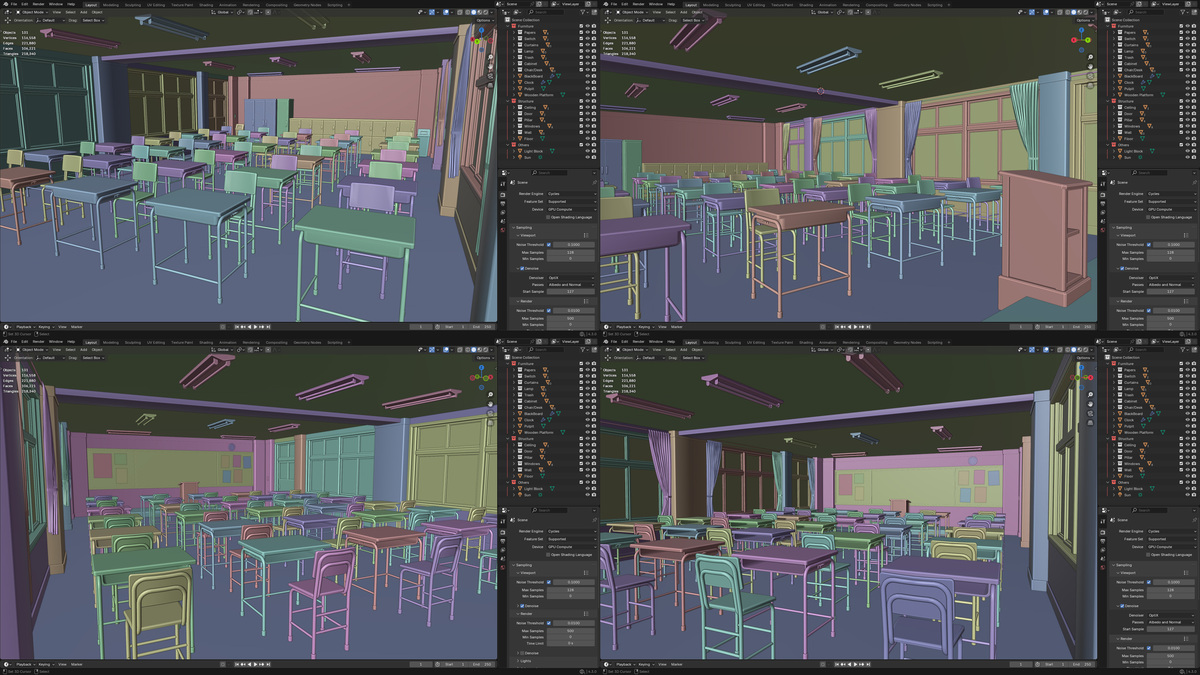1200x675 pixels.
Task: Open the Render menu in the top-right window
Action: point(638,4)
